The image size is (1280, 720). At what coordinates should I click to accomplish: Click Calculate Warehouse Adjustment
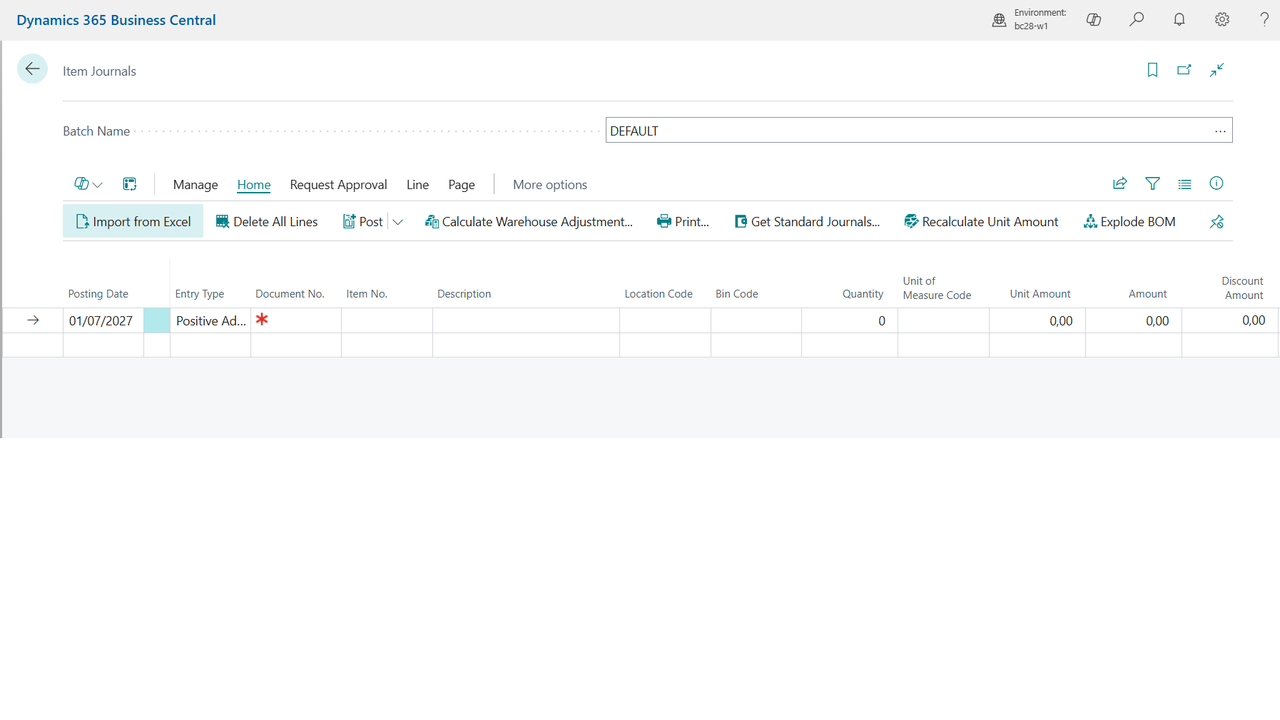pyautogui.click(x=529, y=222)
